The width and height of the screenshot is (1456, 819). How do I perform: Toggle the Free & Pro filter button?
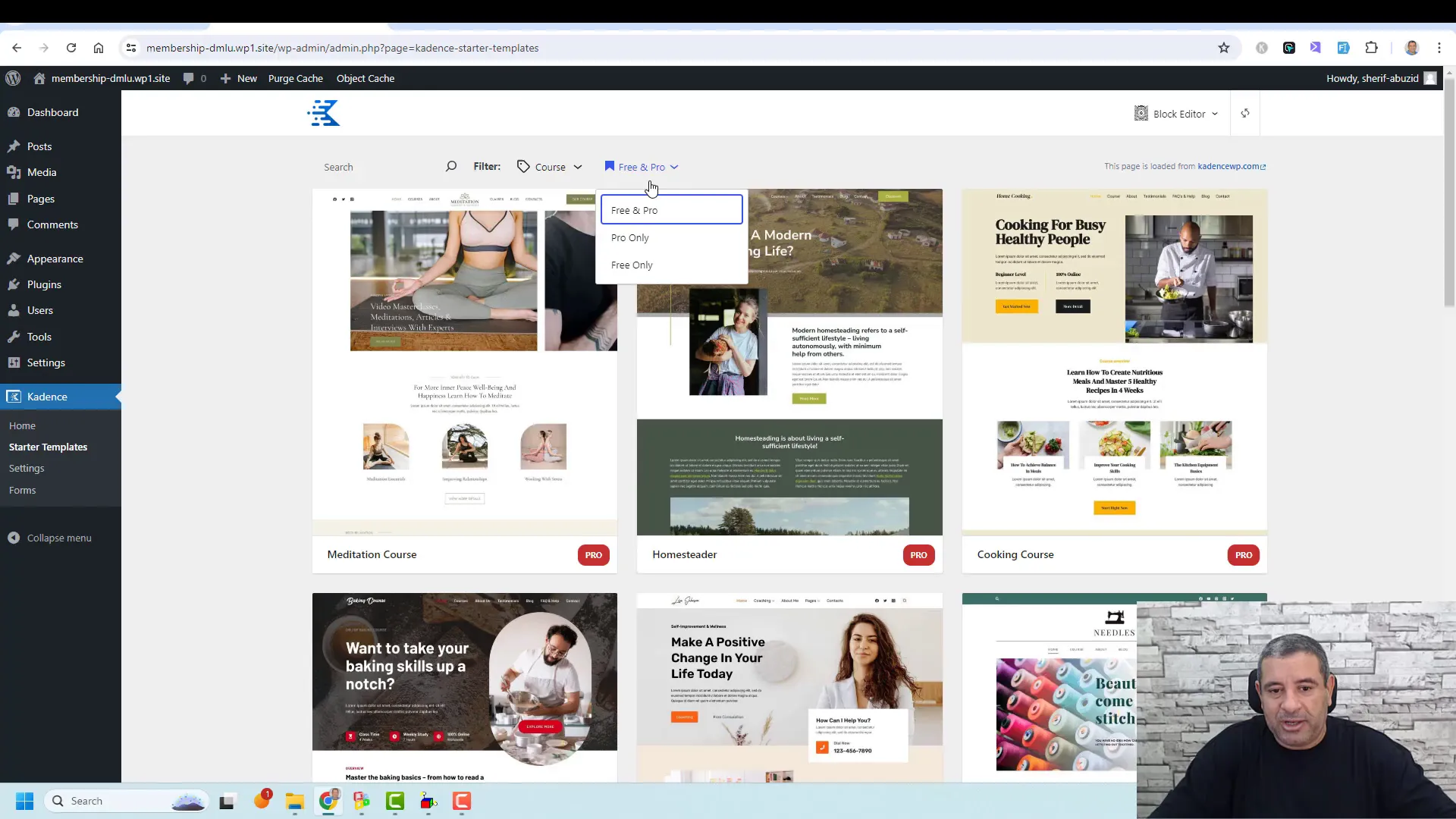[644, 167]
